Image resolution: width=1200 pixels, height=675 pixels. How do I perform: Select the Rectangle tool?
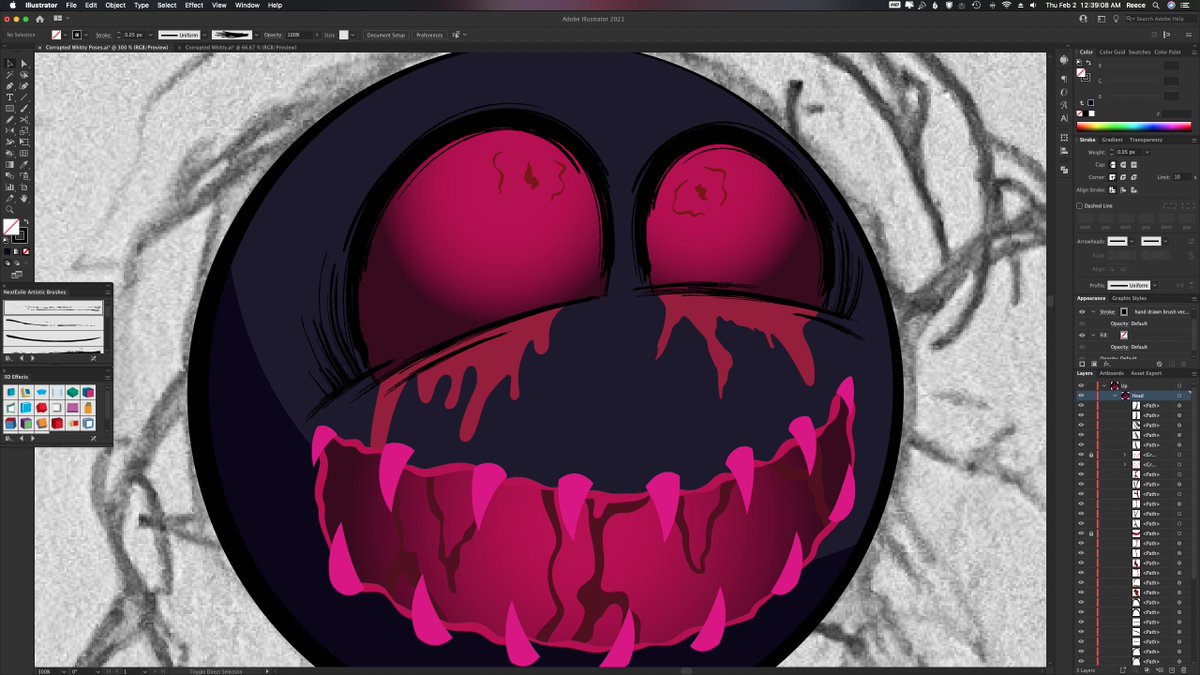(x=9, y=109)
